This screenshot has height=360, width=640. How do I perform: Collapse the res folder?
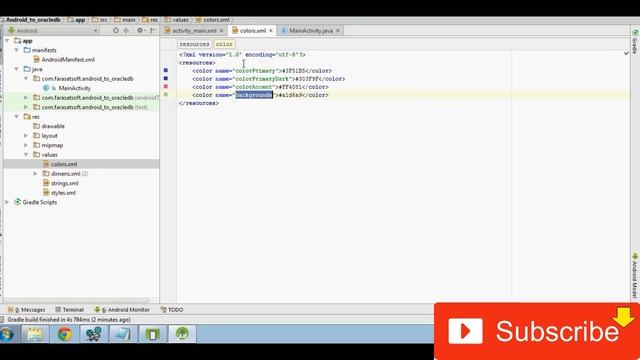[17, 117]
